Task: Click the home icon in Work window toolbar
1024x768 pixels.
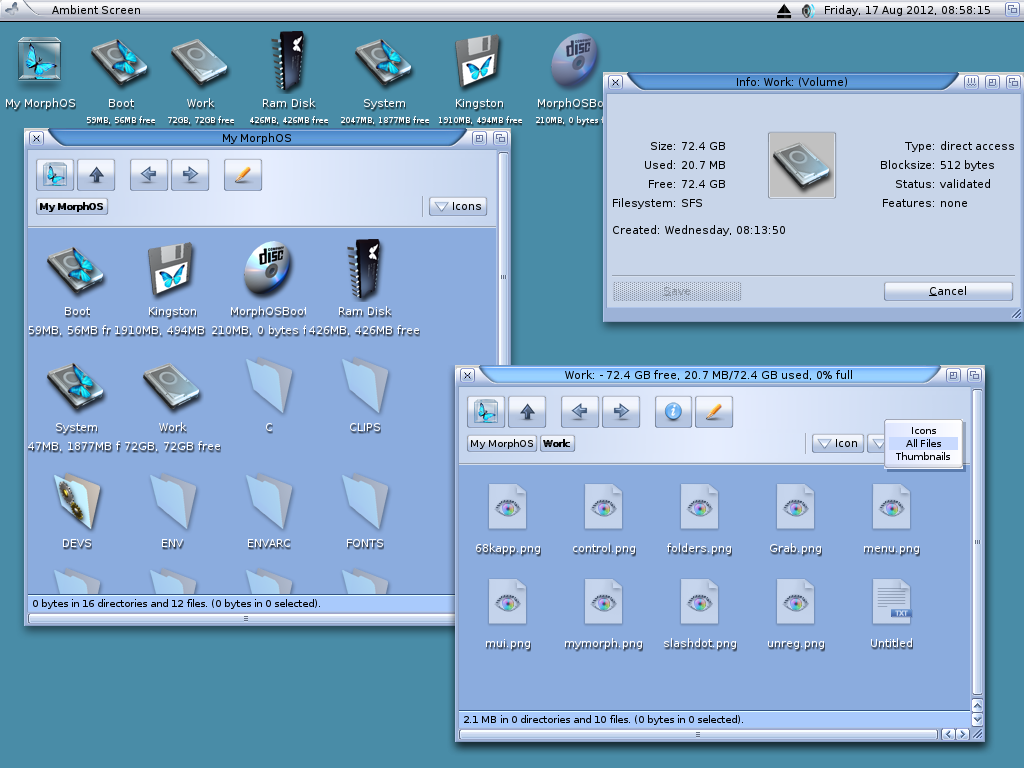Action: point(486,411)
